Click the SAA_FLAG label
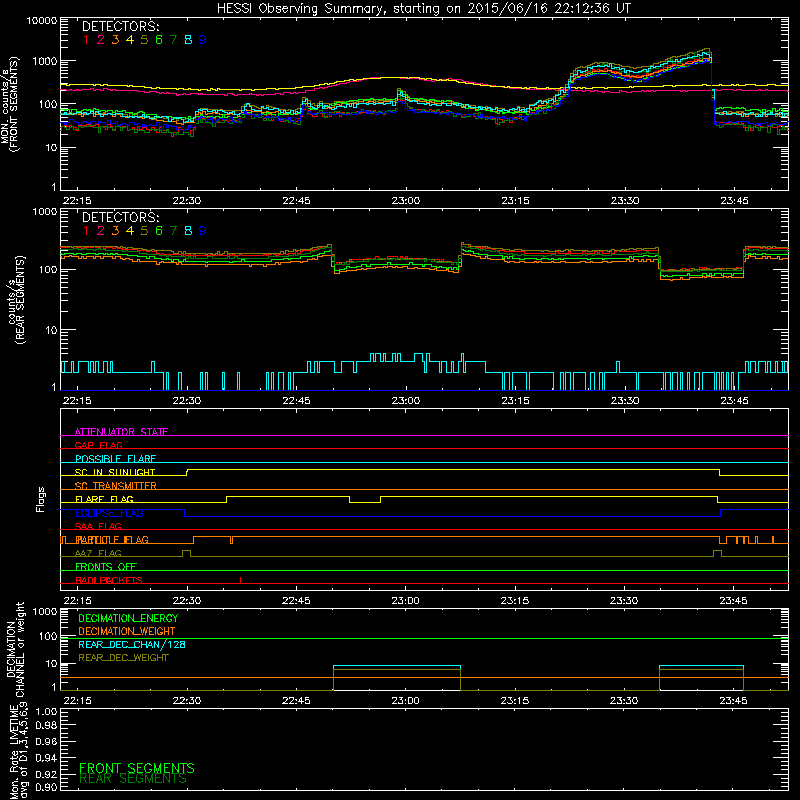 coord(98,526)
